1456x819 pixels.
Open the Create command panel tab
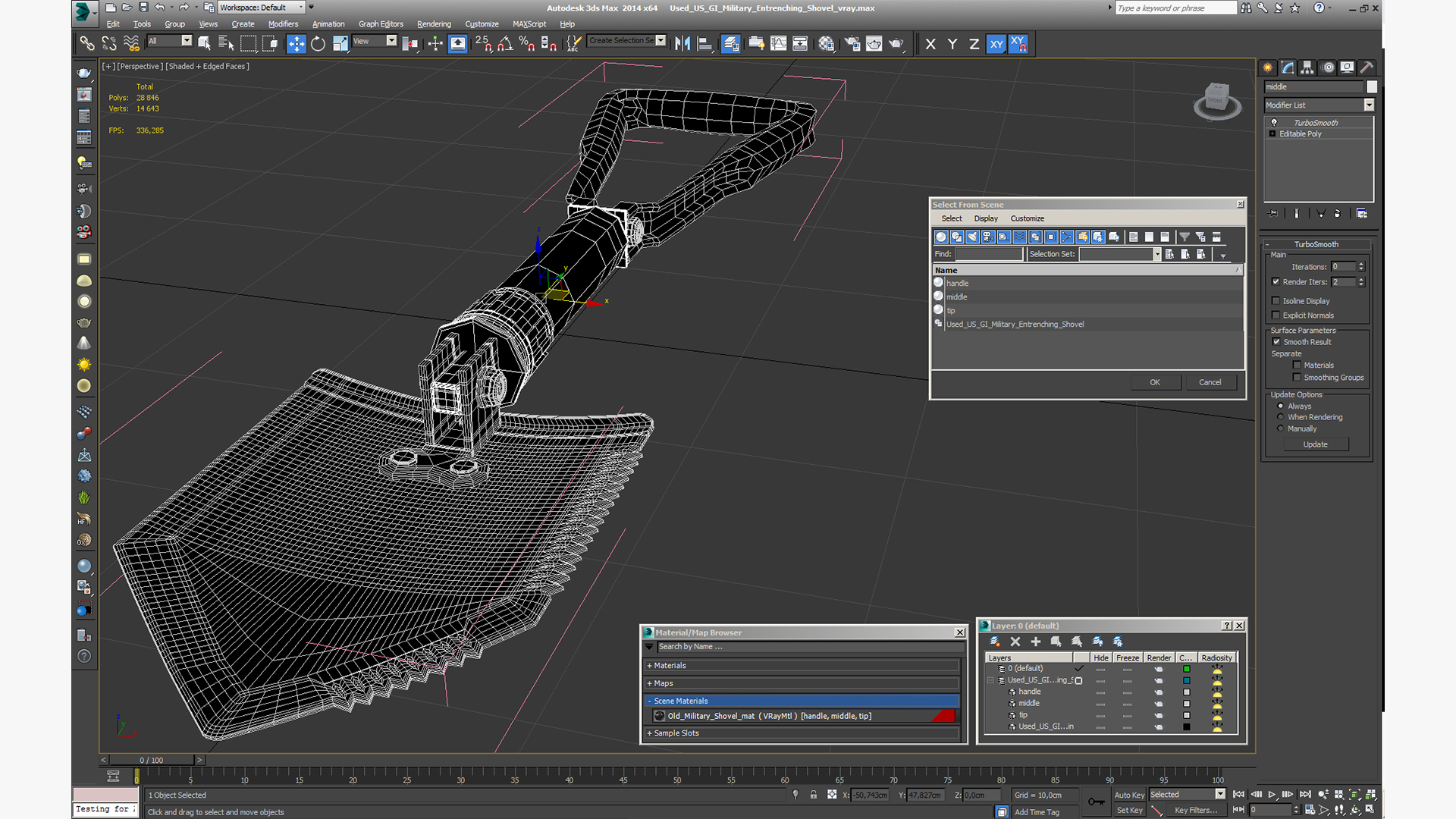pos(1267,67)
